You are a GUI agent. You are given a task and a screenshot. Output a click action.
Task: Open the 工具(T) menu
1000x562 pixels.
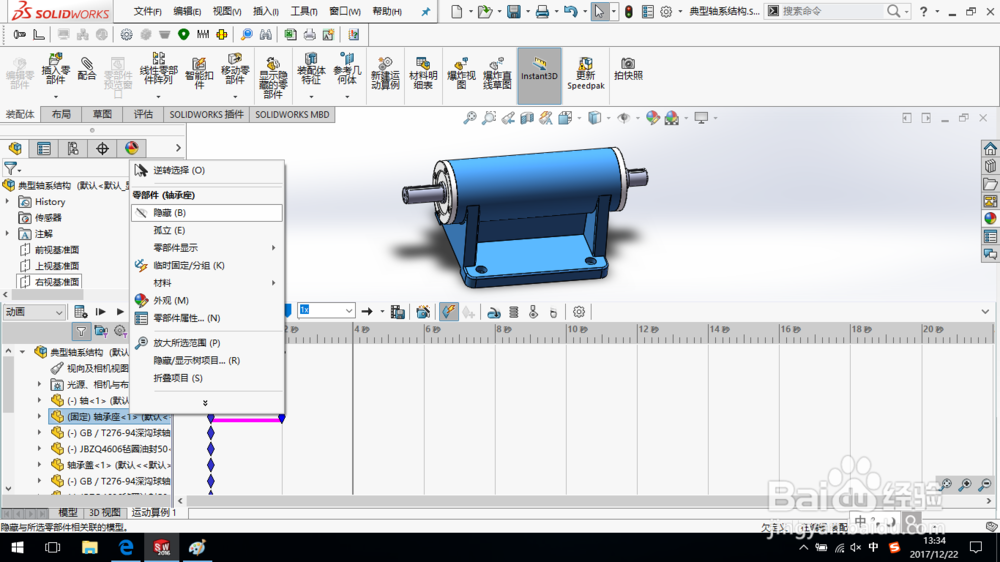(x=304, y=11)
